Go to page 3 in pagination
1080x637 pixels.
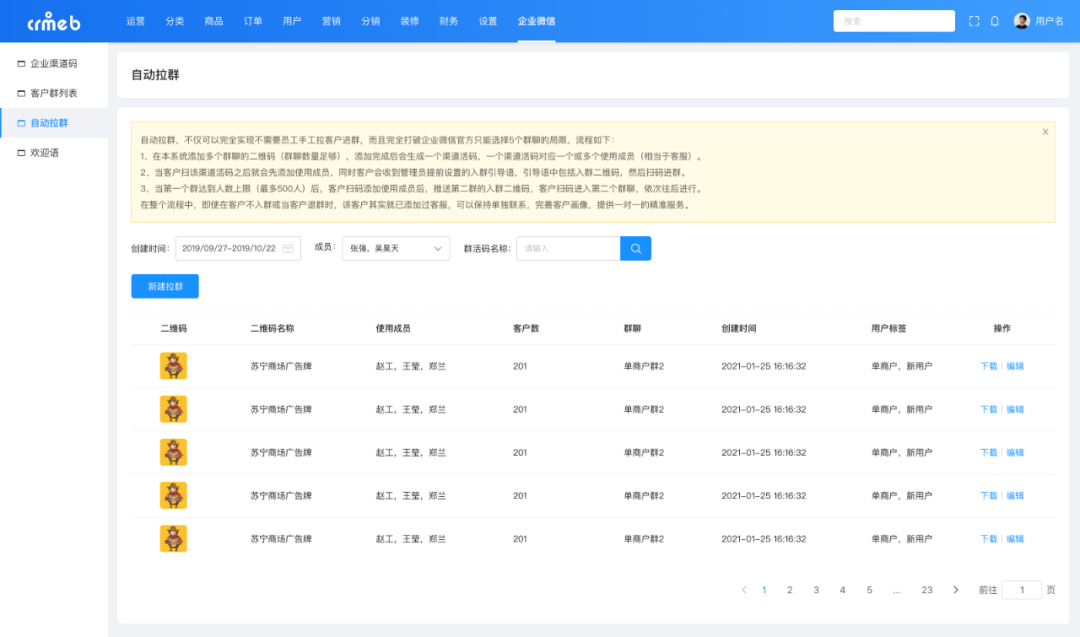(816, 589)
